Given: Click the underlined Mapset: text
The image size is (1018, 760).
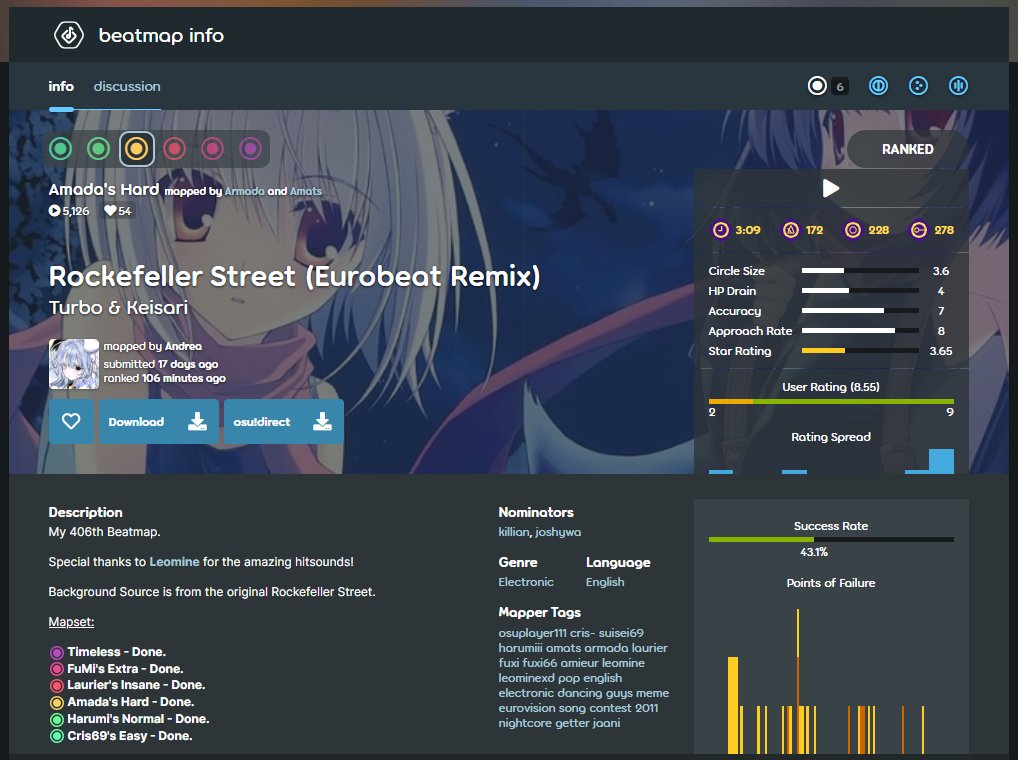Looking at the screenshot, I should (71, 622).
